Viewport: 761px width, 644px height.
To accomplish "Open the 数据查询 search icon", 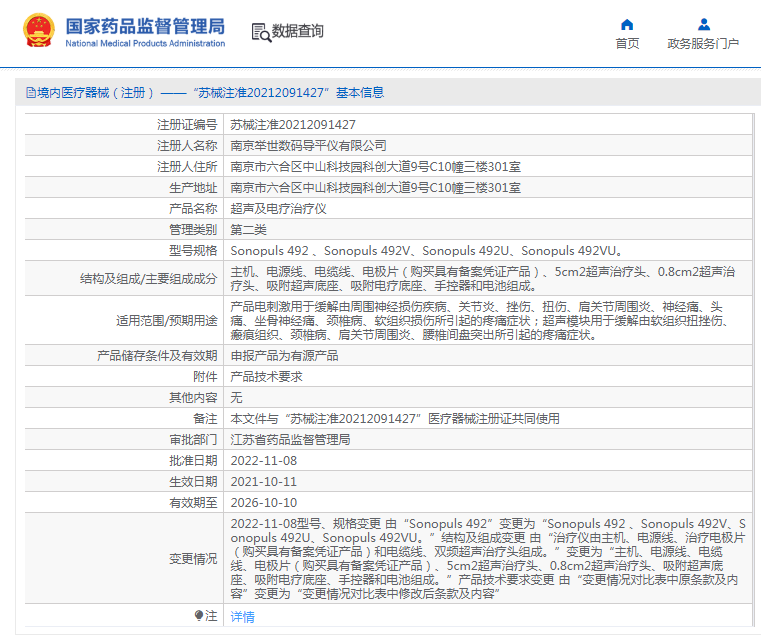I will point(261,33).
